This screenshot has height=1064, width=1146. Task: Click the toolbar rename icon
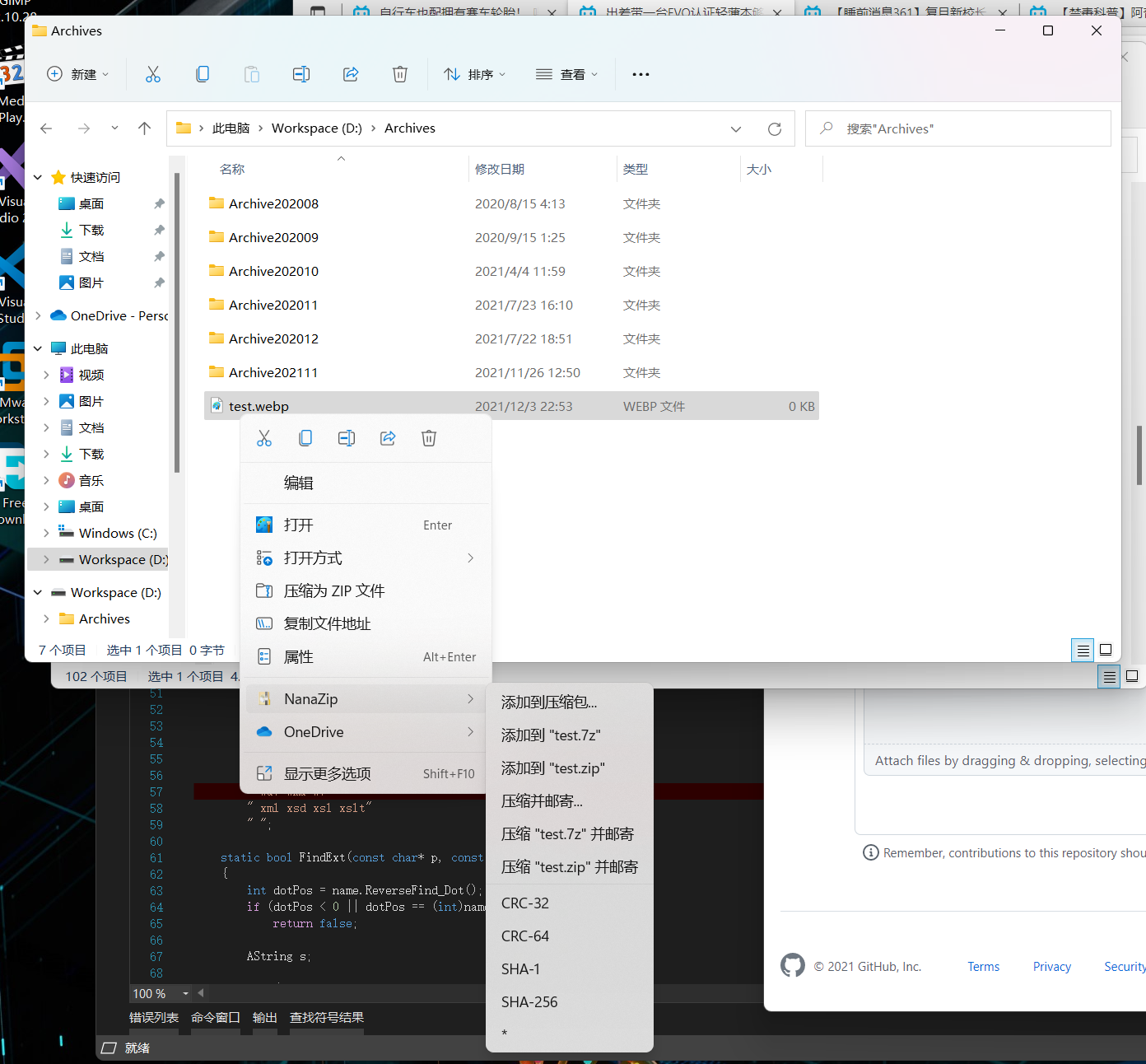pos(301,74)
